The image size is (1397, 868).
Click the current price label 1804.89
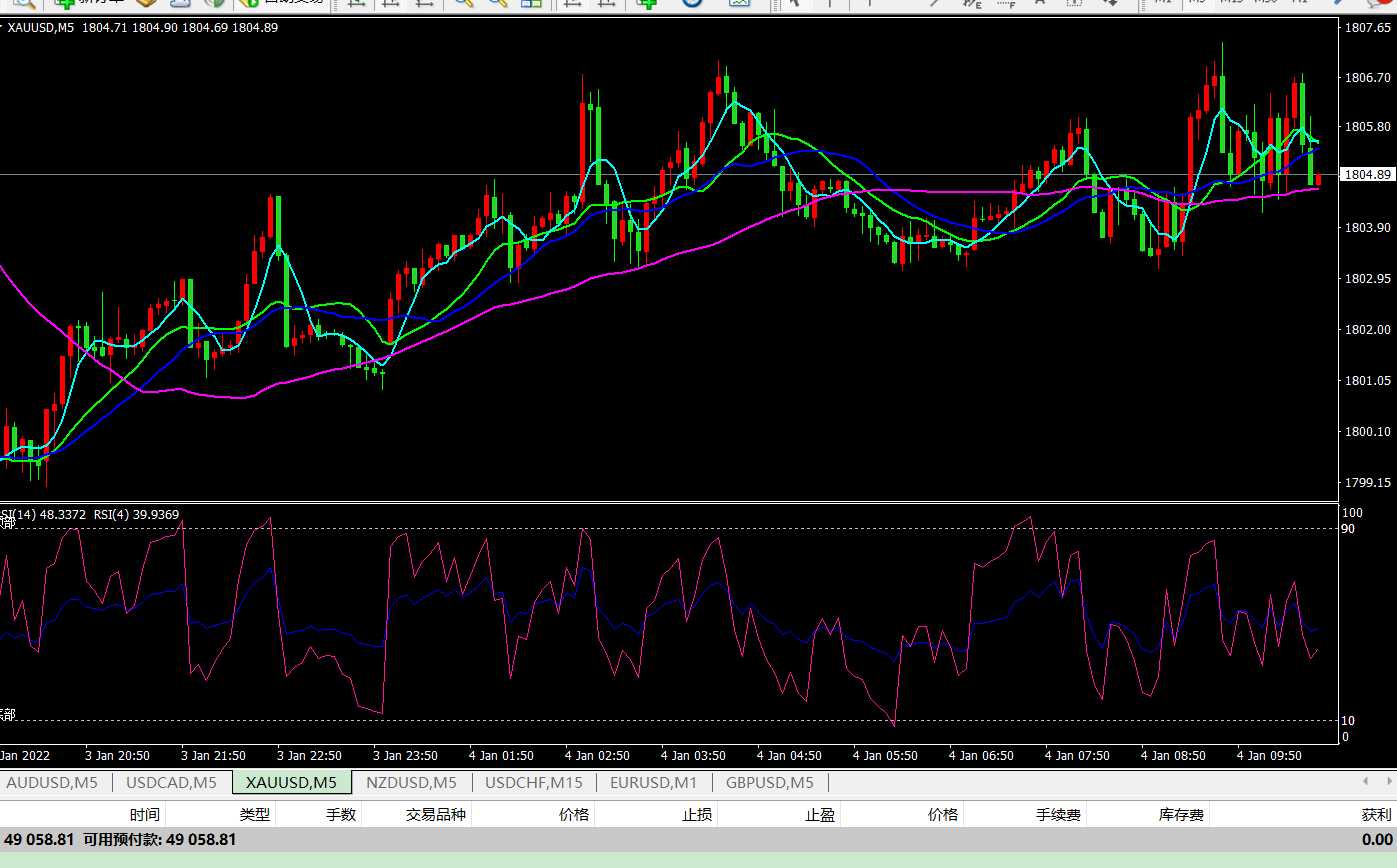pos(1368,174)
